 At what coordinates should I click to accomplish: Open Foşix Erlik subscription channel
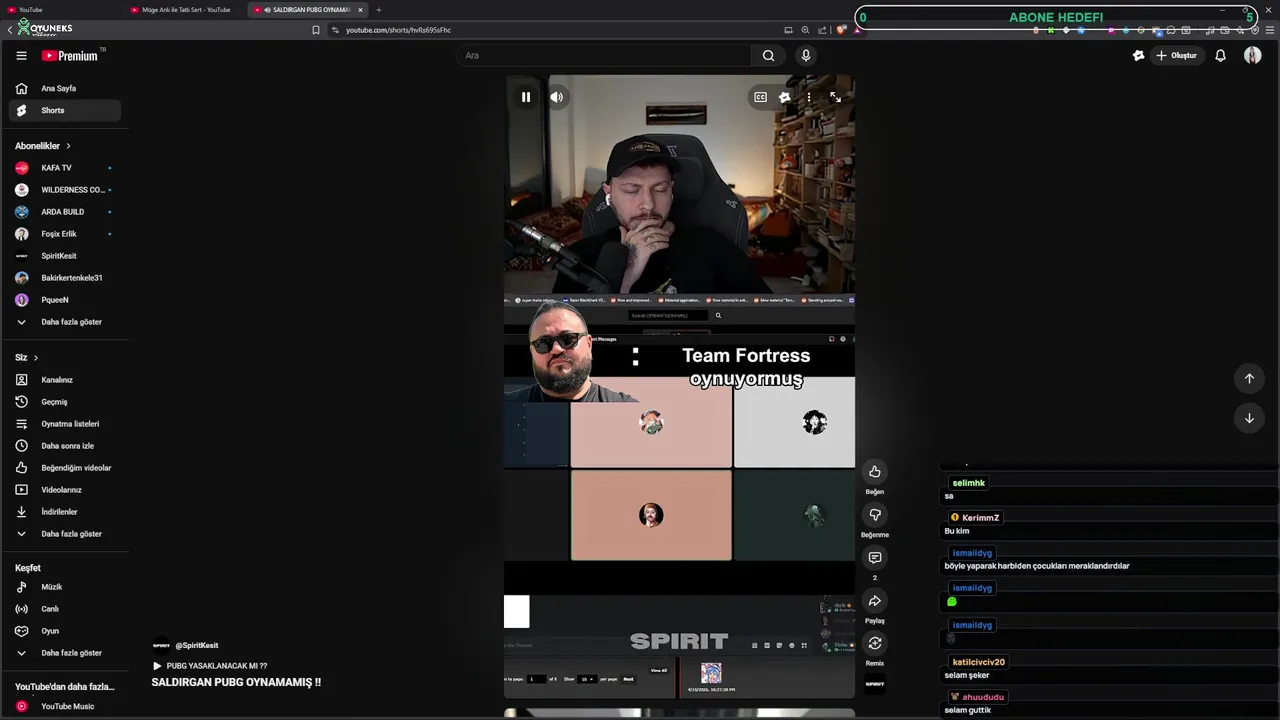tap(65, 234)
